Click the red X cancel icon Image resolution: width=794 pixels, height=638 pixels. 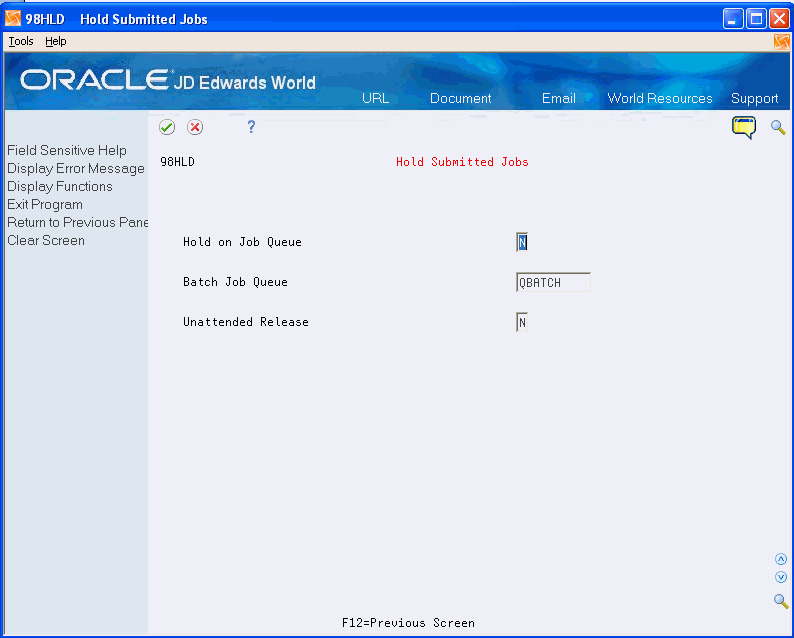tap(195, 127)
